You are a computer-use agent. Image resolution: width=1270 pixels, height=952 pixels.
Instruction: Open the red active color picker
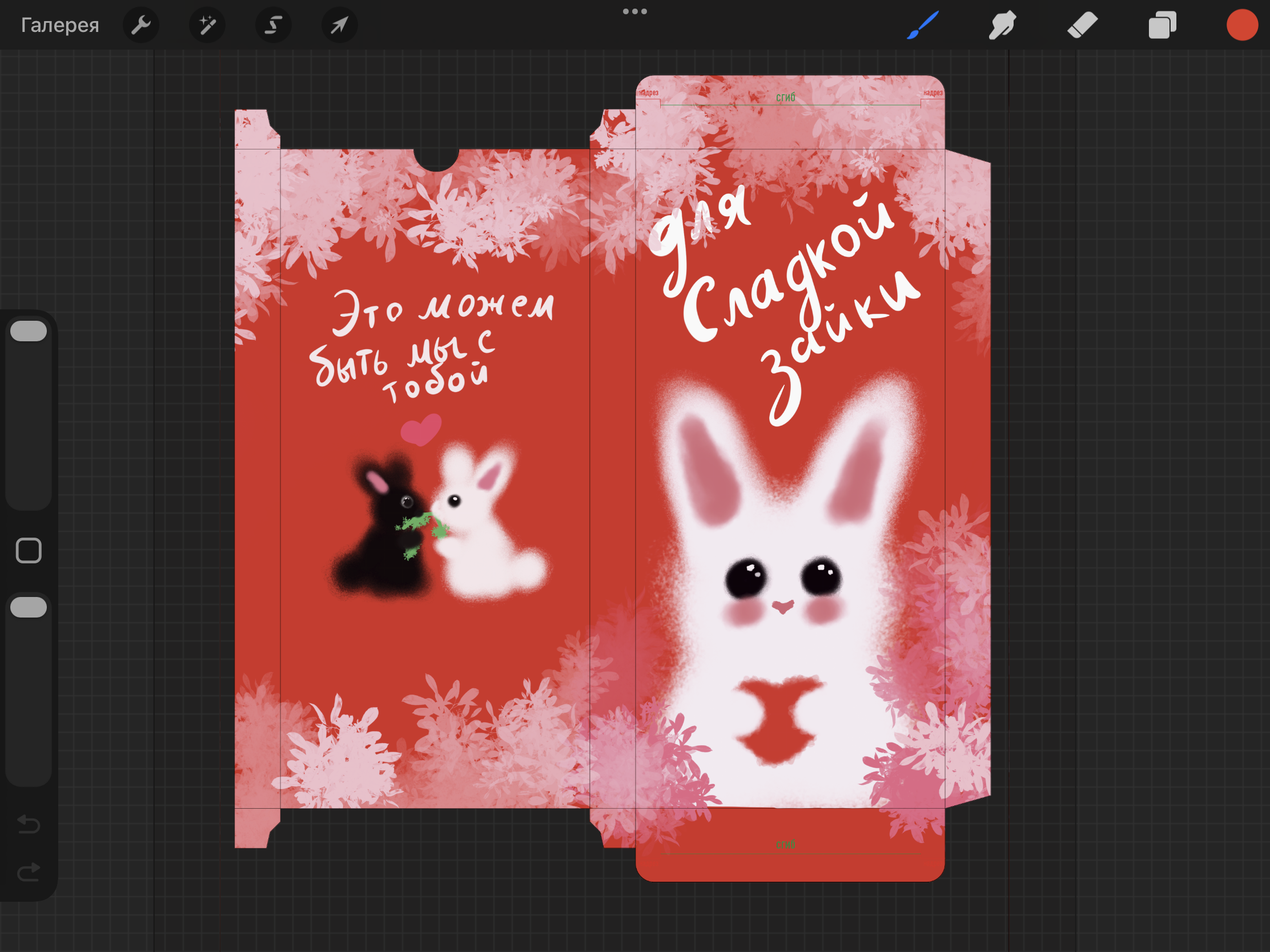1242,25
